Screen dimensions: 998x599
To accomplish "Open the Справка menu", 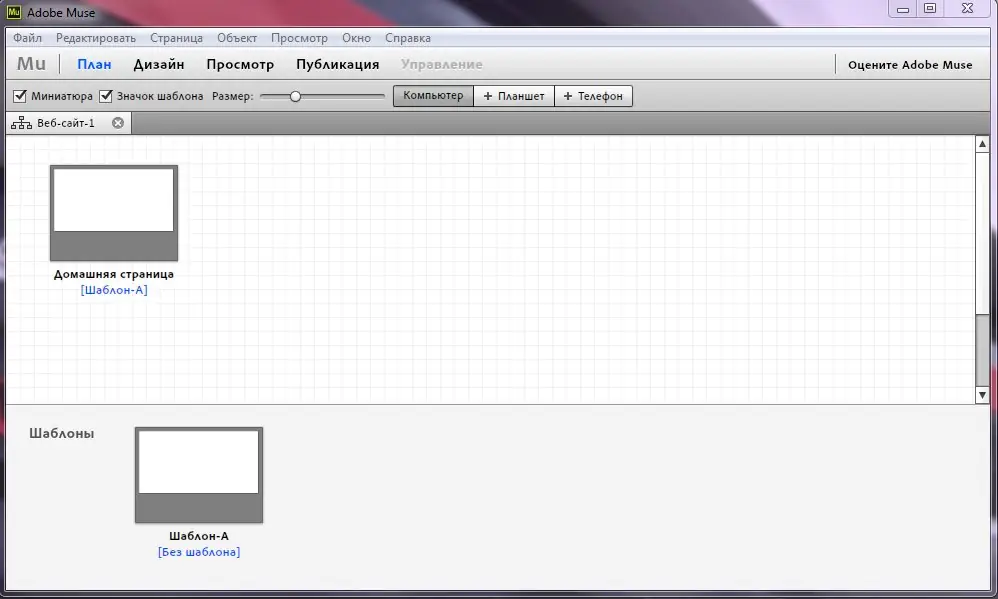I will [x=408, y=38].
